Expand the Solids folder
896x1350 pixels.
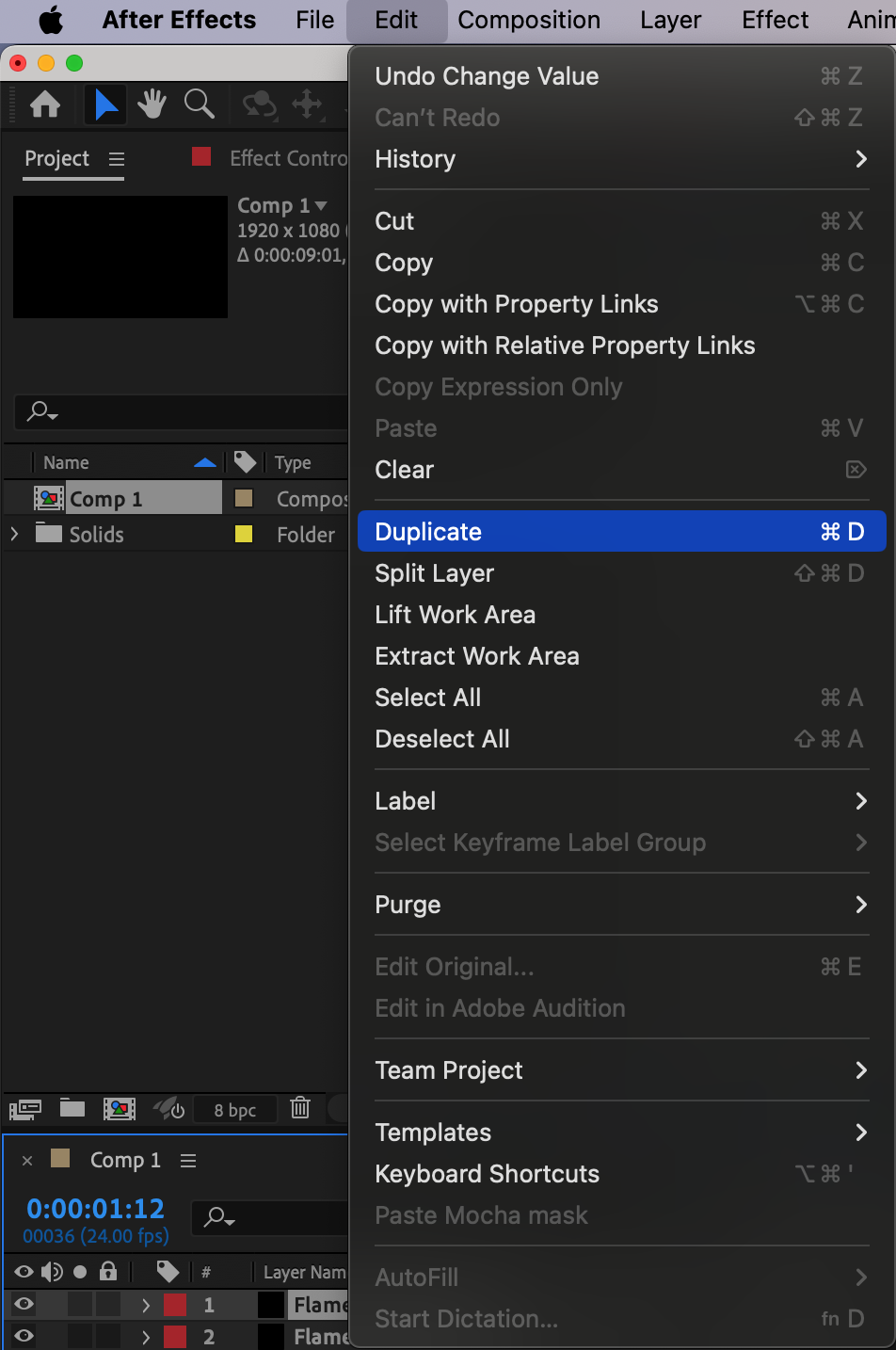pos(14,534)
